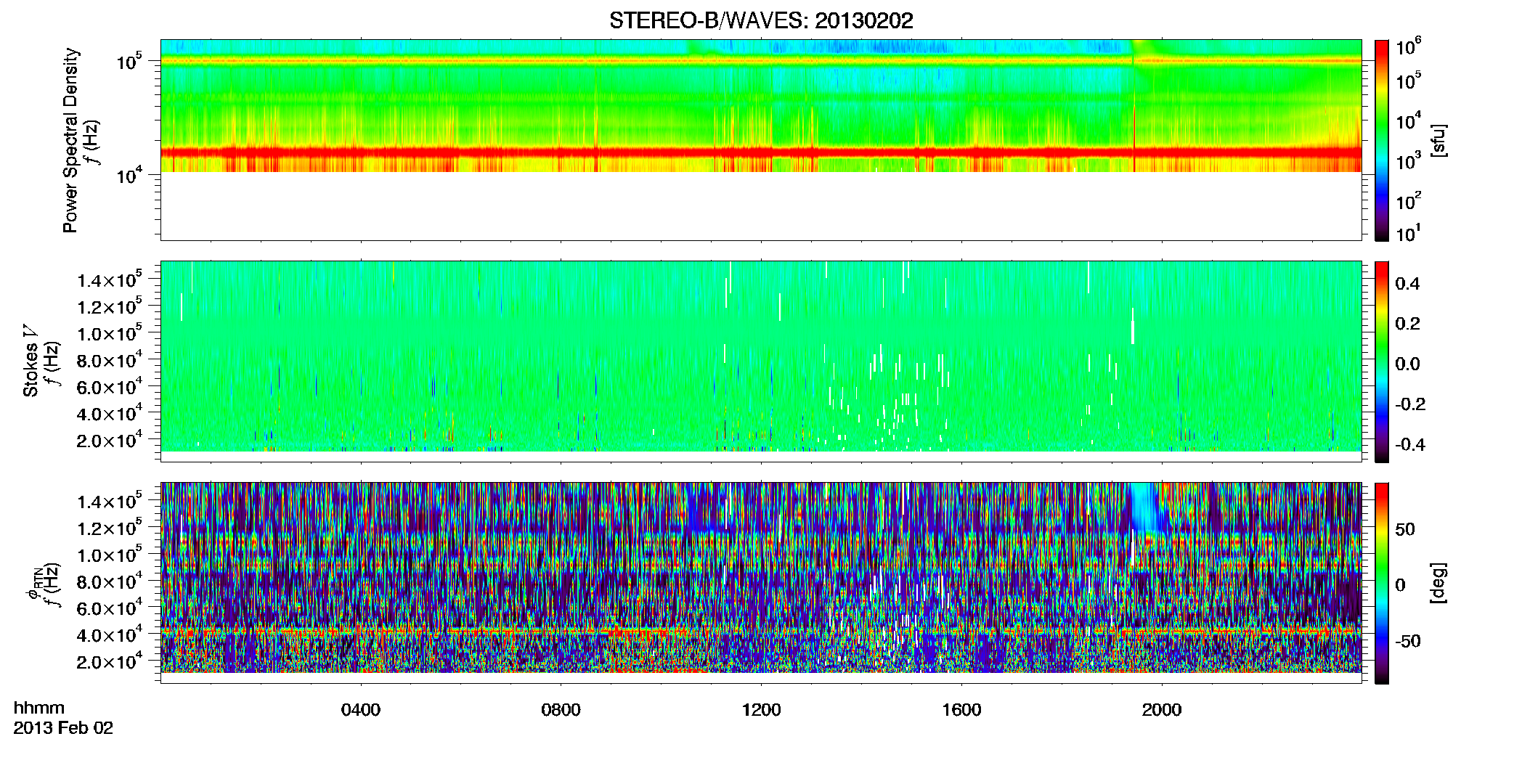Screen dimensions: 1522x784
Task: Click the 1.4×10^5 tick on the Stokes V axis
Action: pyautogui.click(x=110, y=279)
